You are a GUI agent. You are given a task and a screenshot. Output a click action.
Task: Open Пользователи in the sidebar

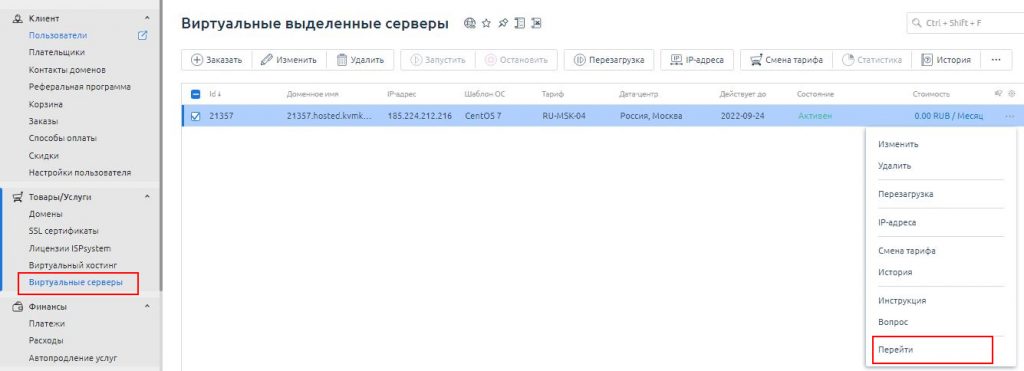pyautogui.click(x=57, y=35)
